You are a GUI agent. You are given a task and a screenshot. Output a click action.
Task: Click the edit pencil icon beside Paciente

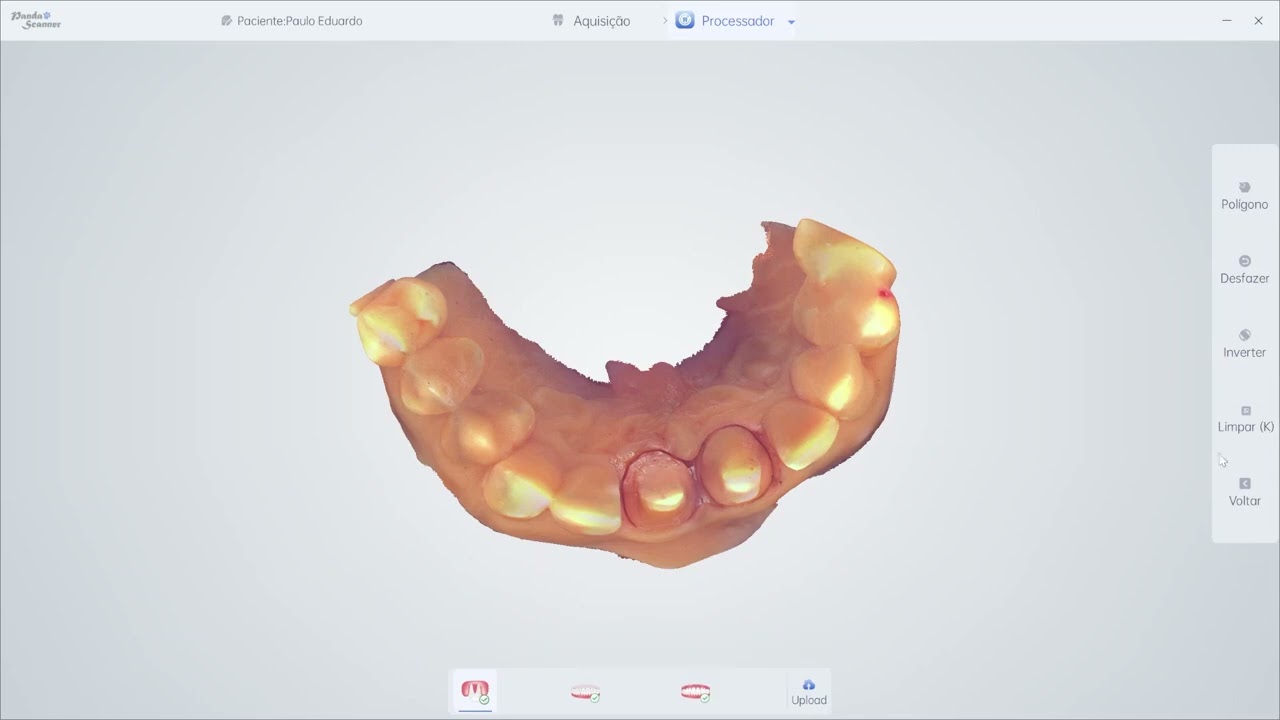pos(227,21)
